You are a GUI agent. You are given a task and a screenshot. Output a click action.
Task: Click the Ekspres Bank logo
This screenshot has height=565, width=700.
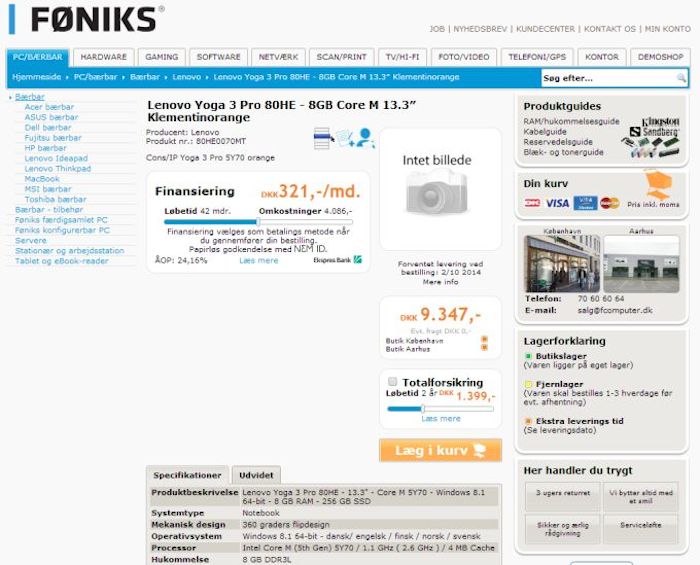pyautogui.click(x=338, y=260)
